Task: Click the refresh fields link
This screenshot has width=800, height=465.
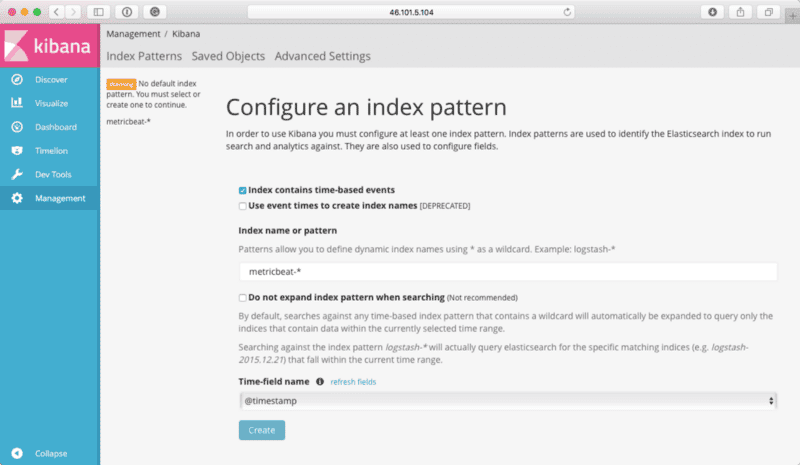Action: pos(353,382)
